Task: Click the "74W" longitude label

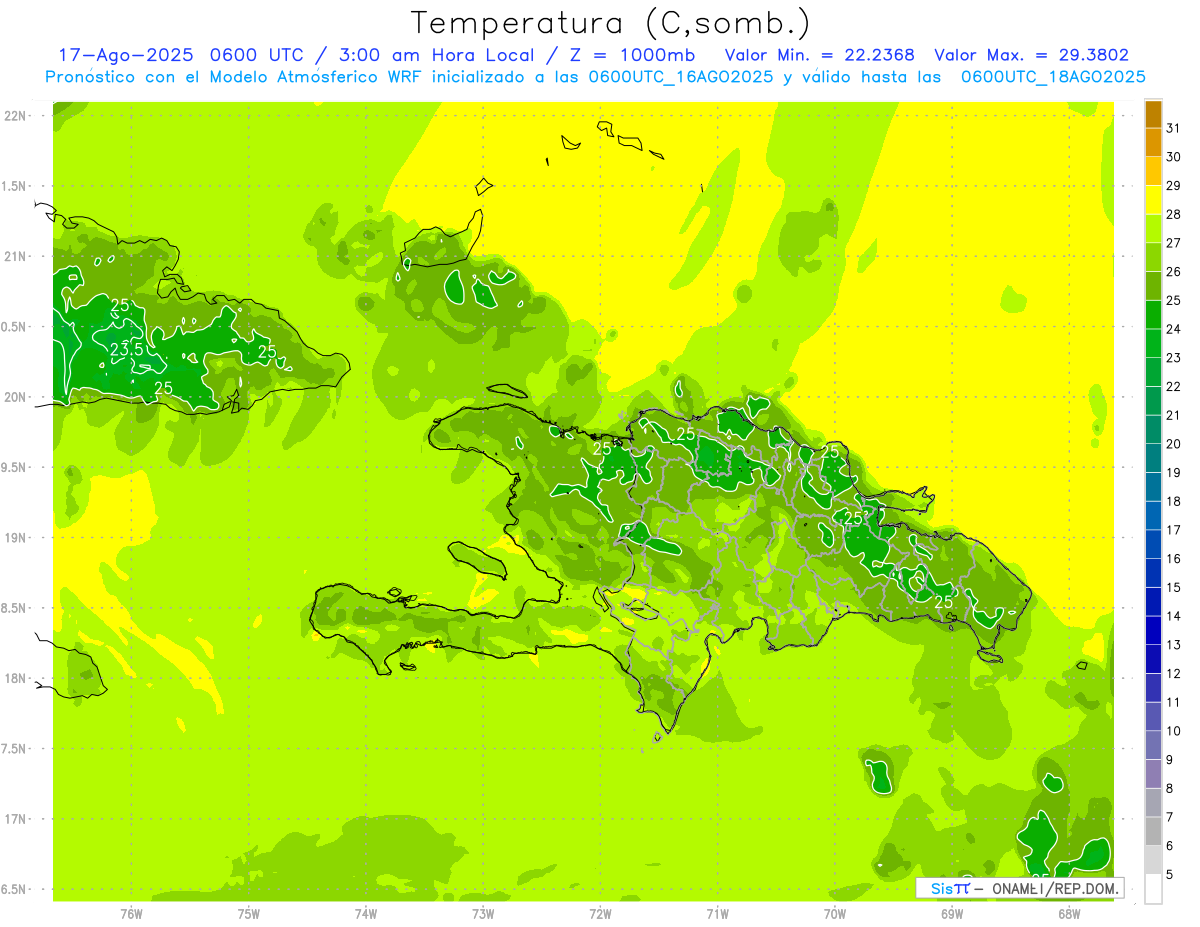Action: click(365, 913)
